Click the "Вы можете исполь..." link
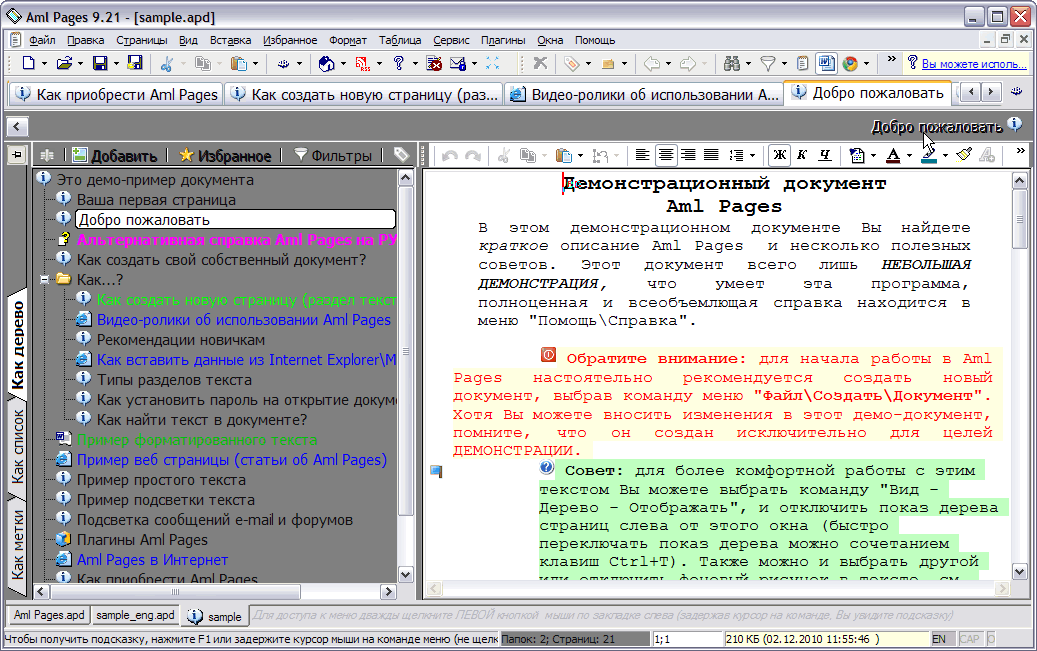1037x651 pixels. pos(974,64)
